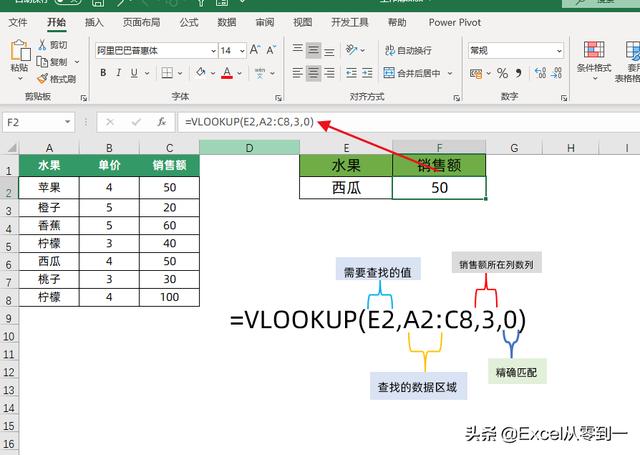Open the number format combo box
This screenshot has height=455, width=640.
point(516,51)
